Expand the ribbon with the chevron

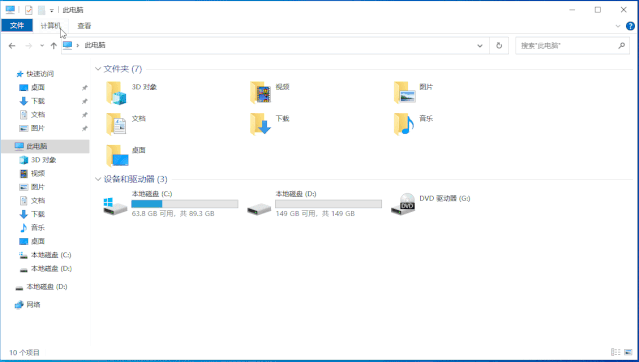tap(618, 26)
